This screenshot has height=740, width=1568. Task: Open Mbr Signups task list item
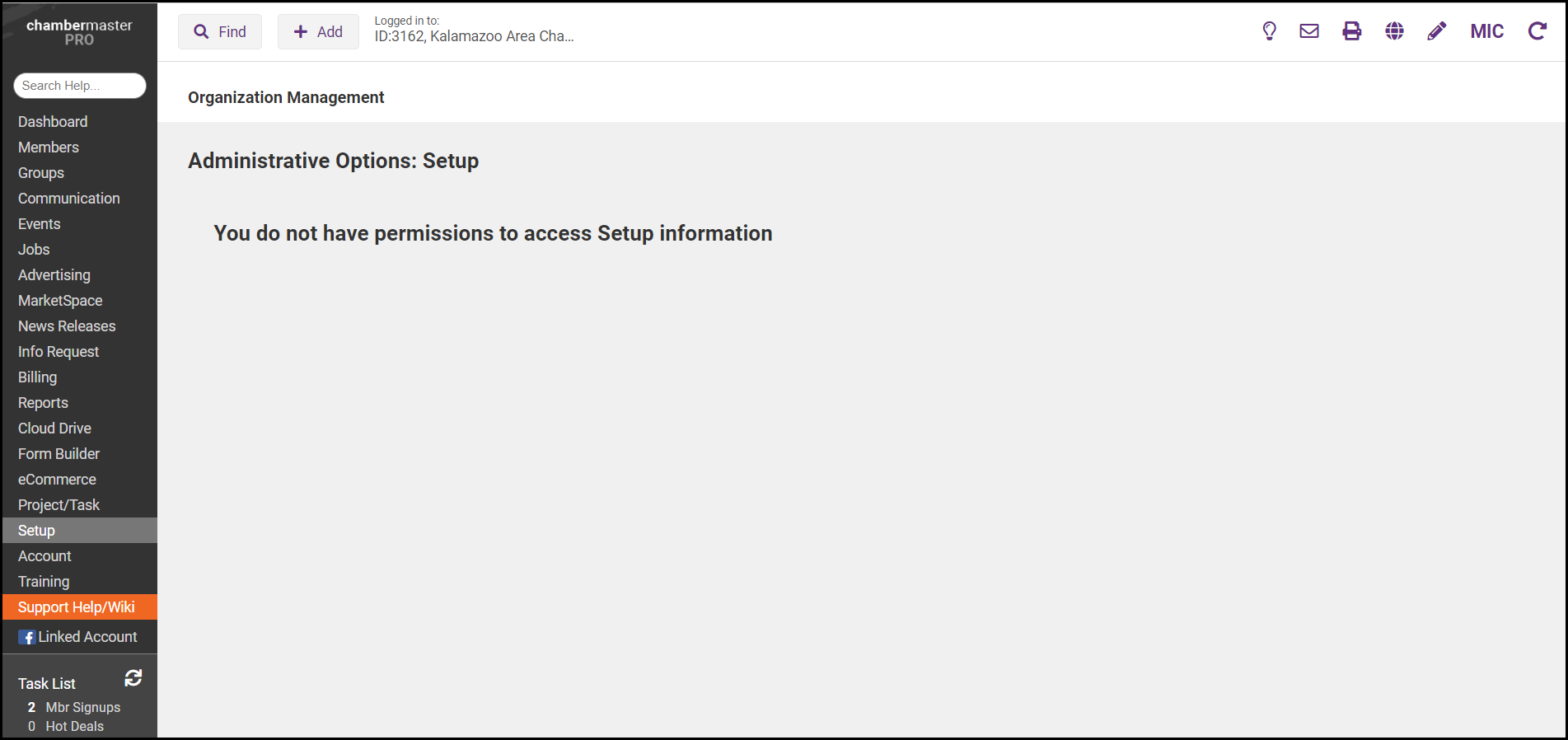82,707
